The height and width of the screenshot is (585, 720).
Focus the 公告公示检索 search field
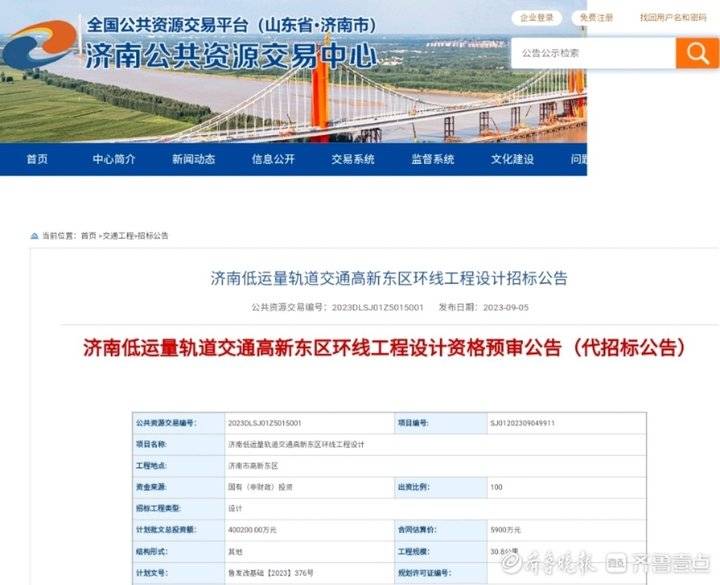click(x=593, y=53)
